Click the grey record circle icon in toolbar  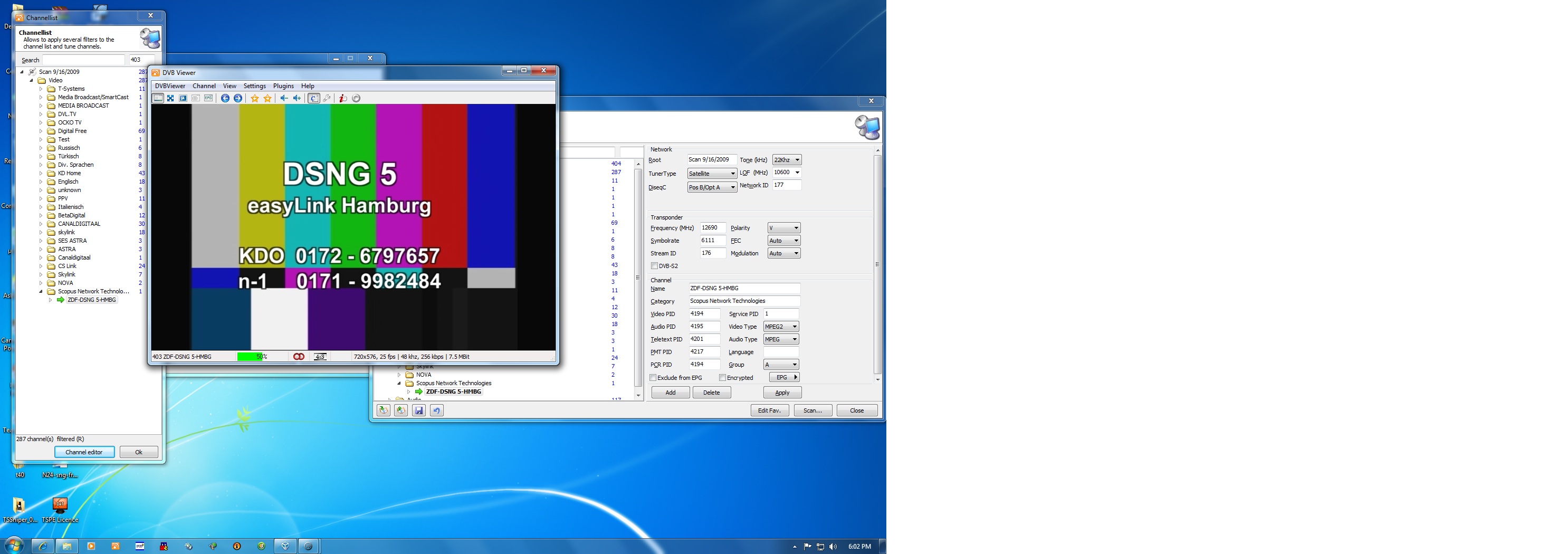click(356, 98)
